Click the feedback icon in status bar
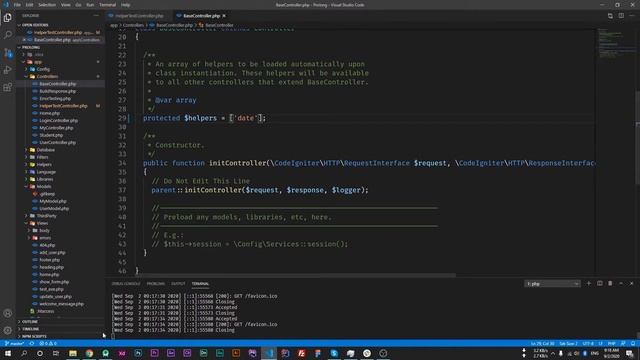 [623, 343]
